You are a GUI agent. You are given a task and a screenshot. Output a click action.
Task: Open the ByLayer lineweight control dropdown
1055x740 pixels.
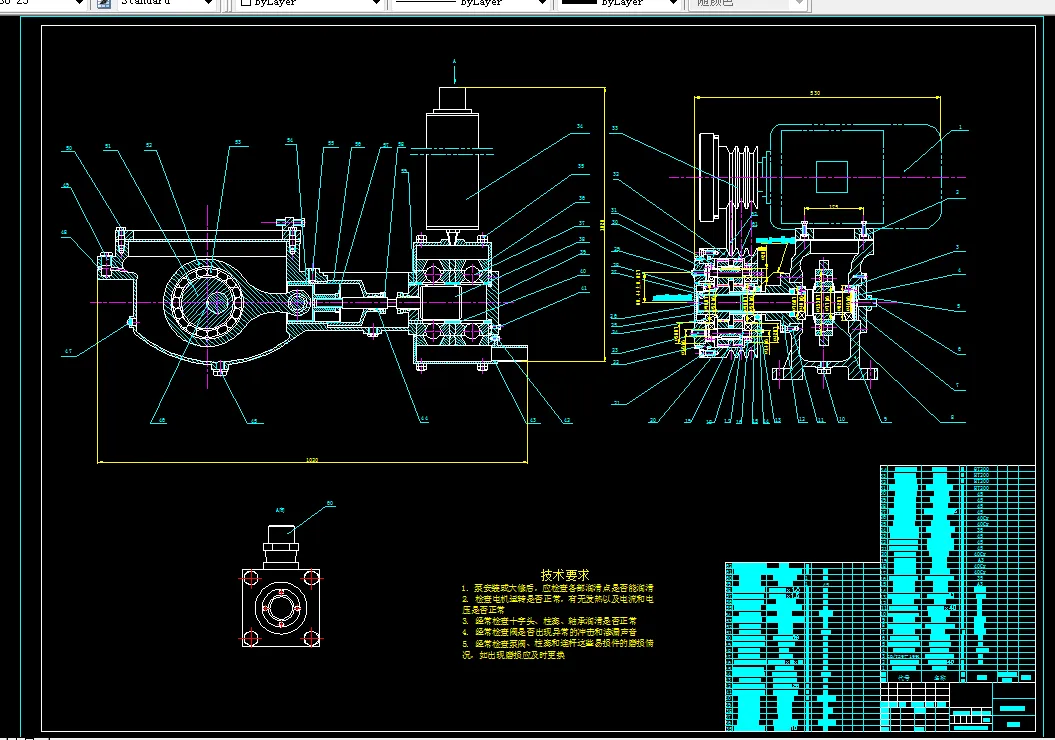pos(619,3)
